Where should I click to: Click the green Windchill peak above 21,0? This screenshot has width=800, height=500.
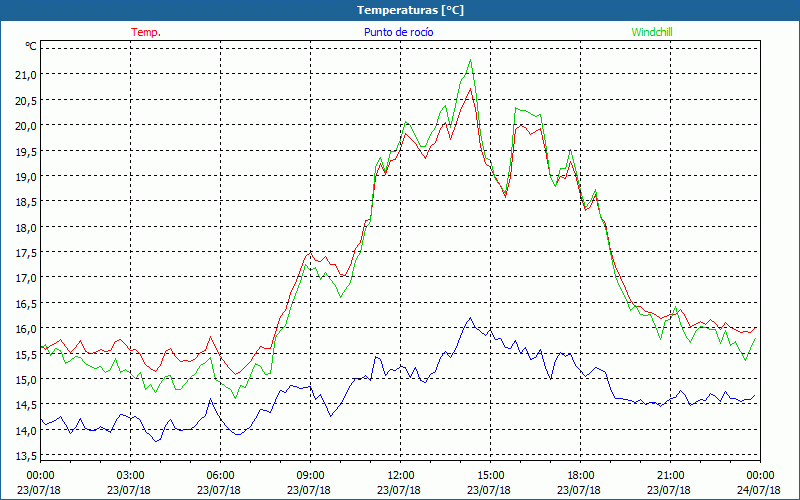click(x=470, y=60)
